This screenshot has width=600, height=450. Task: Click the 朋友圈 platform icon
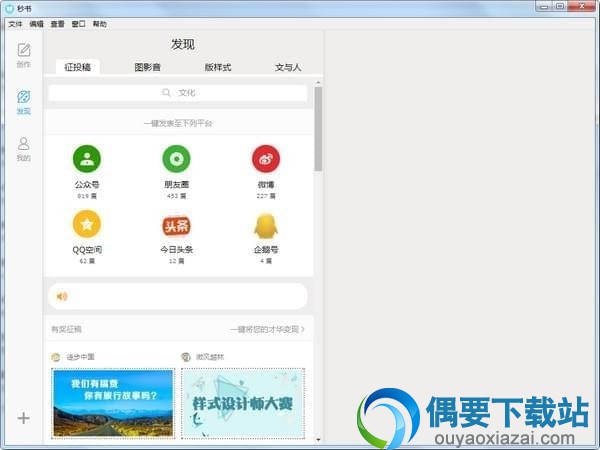[176, 159]
